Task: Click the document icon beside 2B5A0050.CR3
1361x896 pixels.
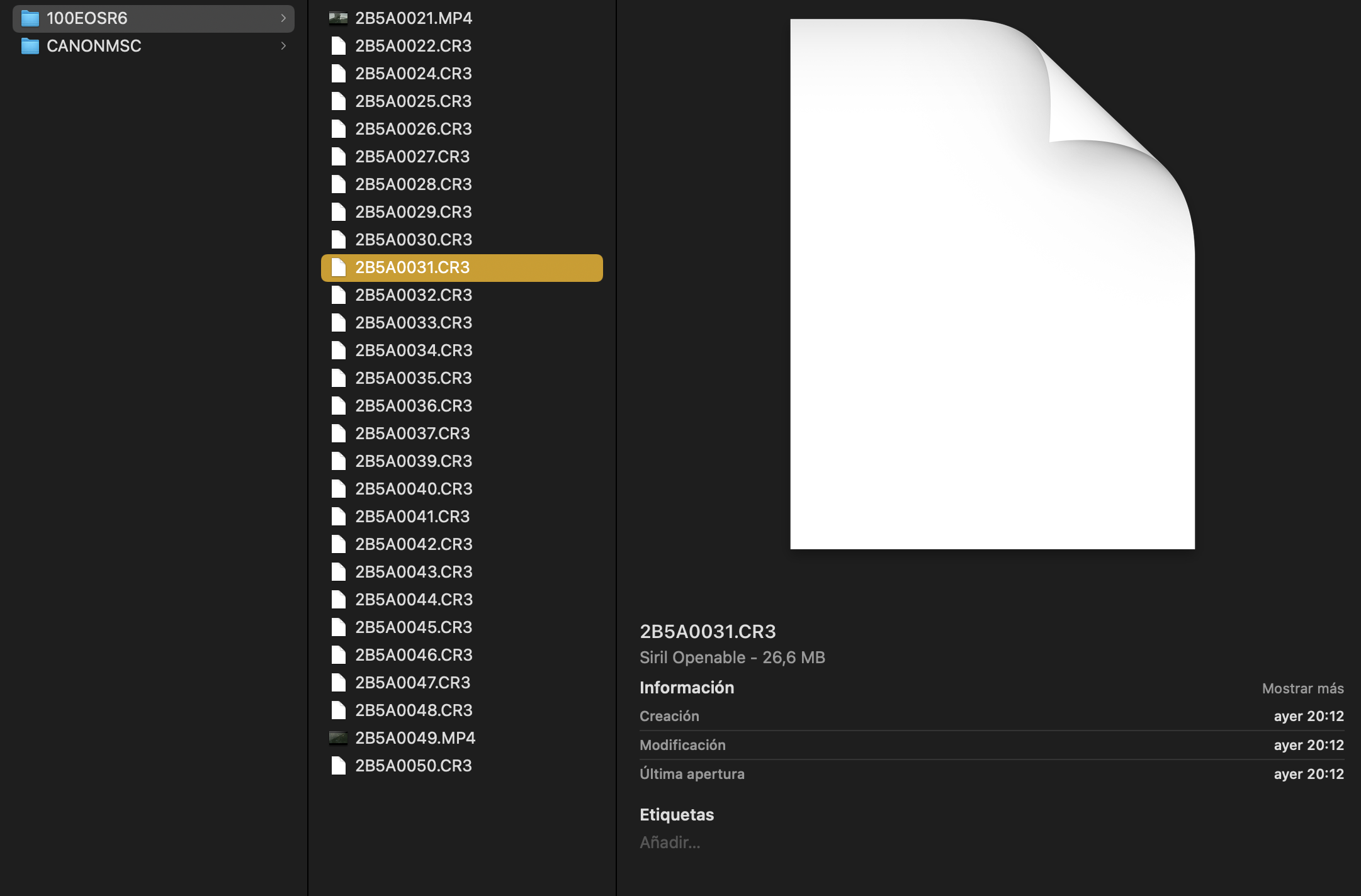Action: (339, 766)
